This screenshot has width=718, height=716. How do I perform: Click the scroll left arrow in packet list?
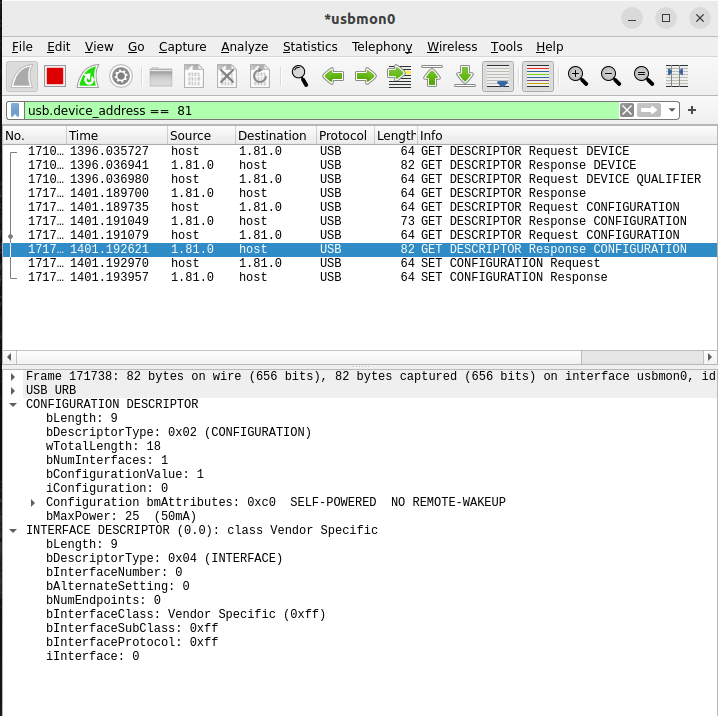point(9,357)
